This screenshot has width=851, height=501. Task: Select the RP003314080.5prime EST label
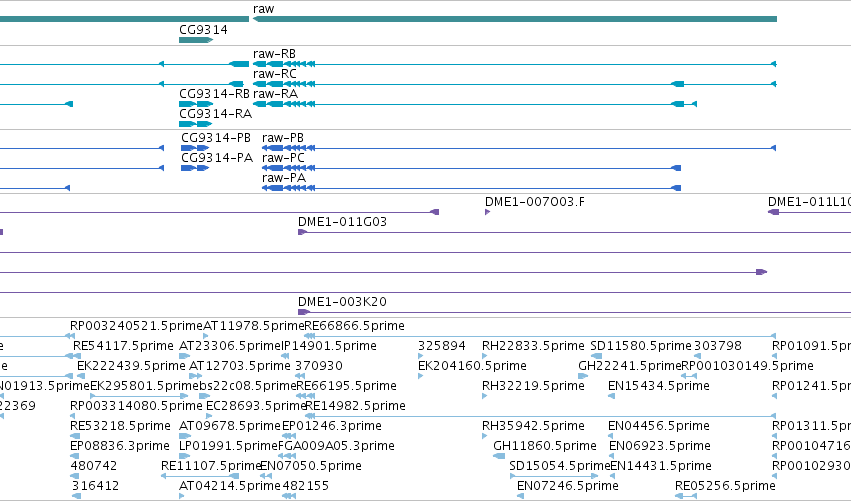coord(136,406)
